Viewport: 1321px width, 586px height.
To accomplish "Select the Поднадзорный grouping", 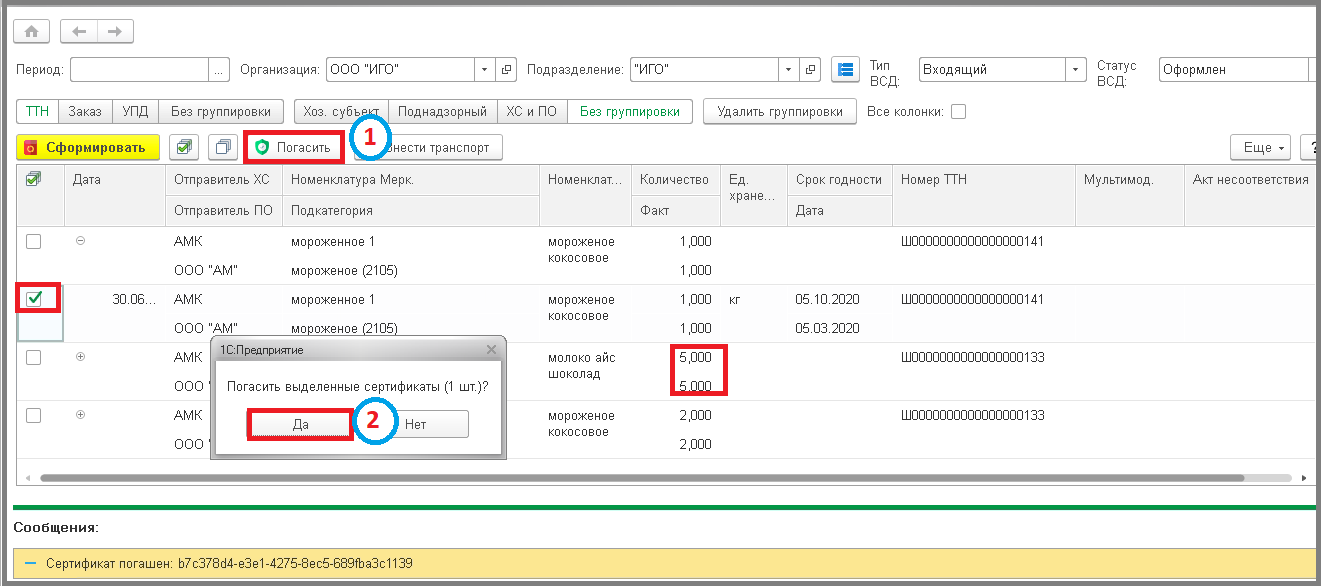I will tap(441, 111).
